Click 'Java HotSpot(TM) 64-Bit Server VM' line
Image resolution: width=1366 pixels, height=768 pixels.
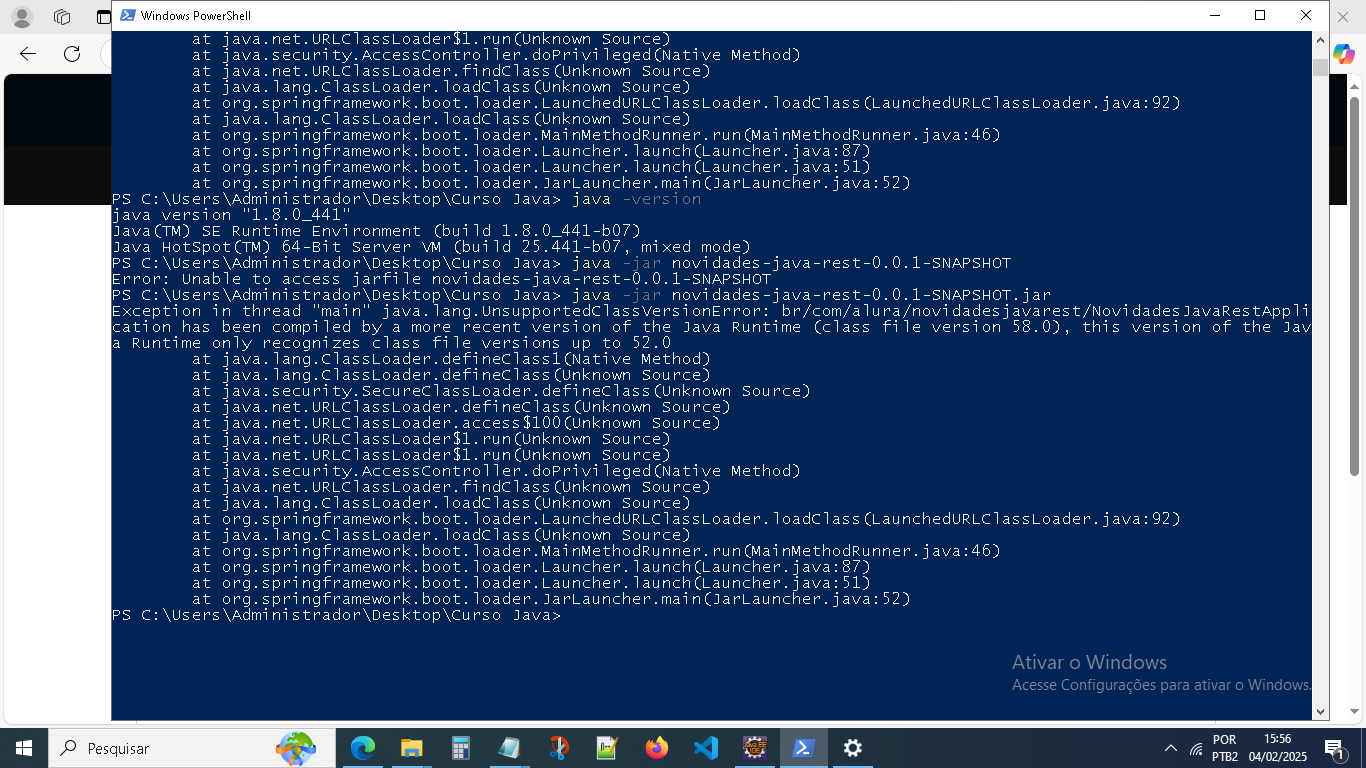(431, 247)
